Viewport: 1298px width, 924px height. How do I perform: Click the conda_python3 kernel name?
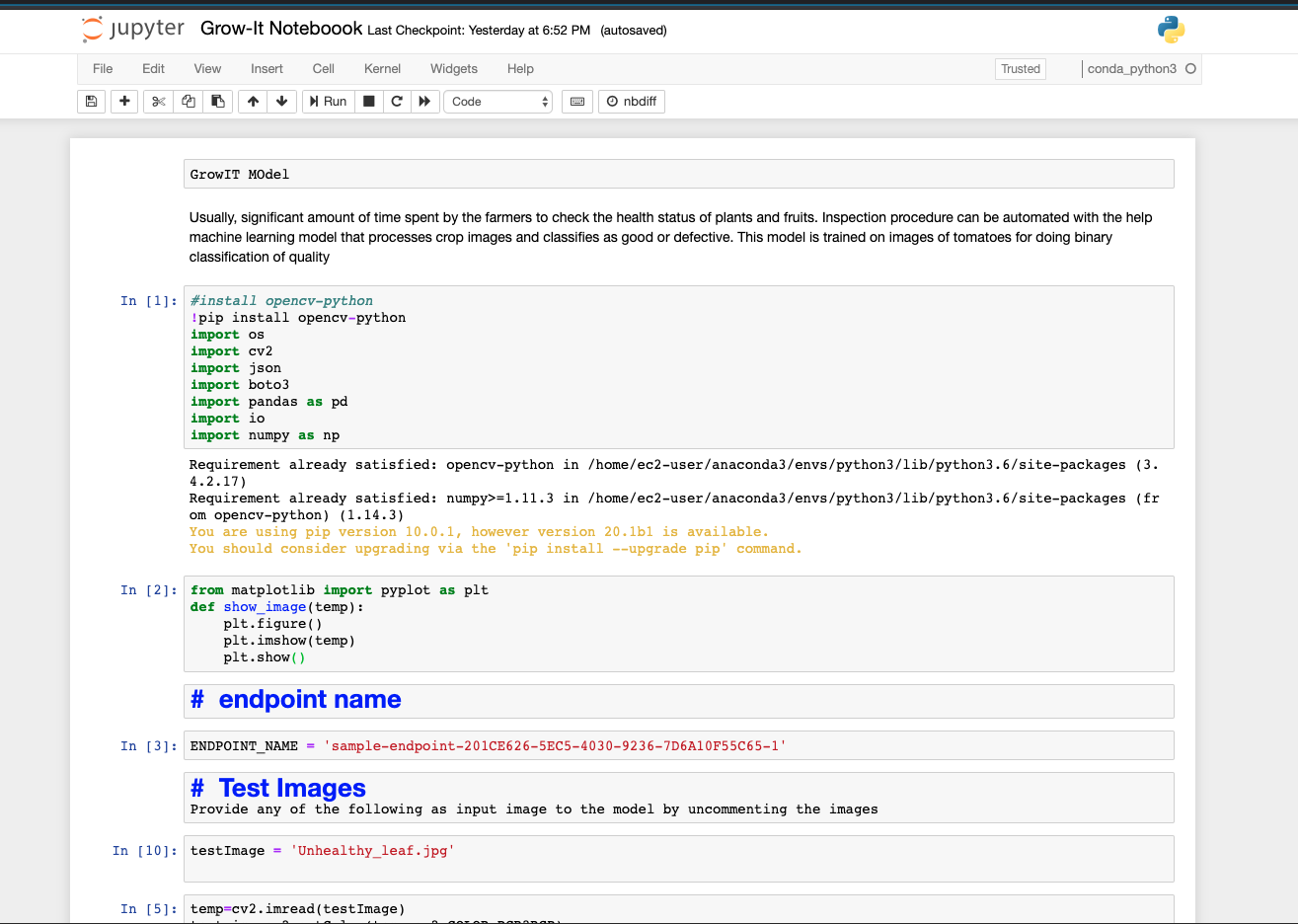(1132, 69)
